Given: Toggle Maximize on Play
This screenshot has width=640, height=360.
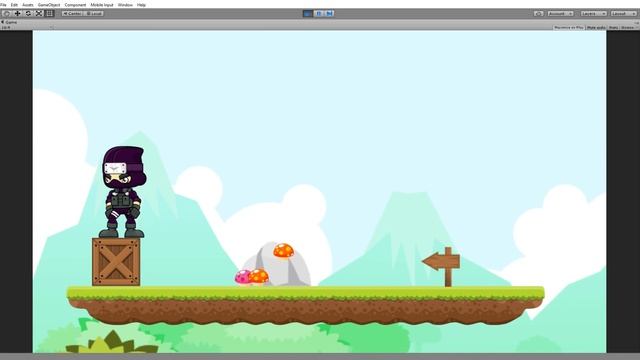Looking at the screenshot, I should pyautogui.click(x=569, y=27).
